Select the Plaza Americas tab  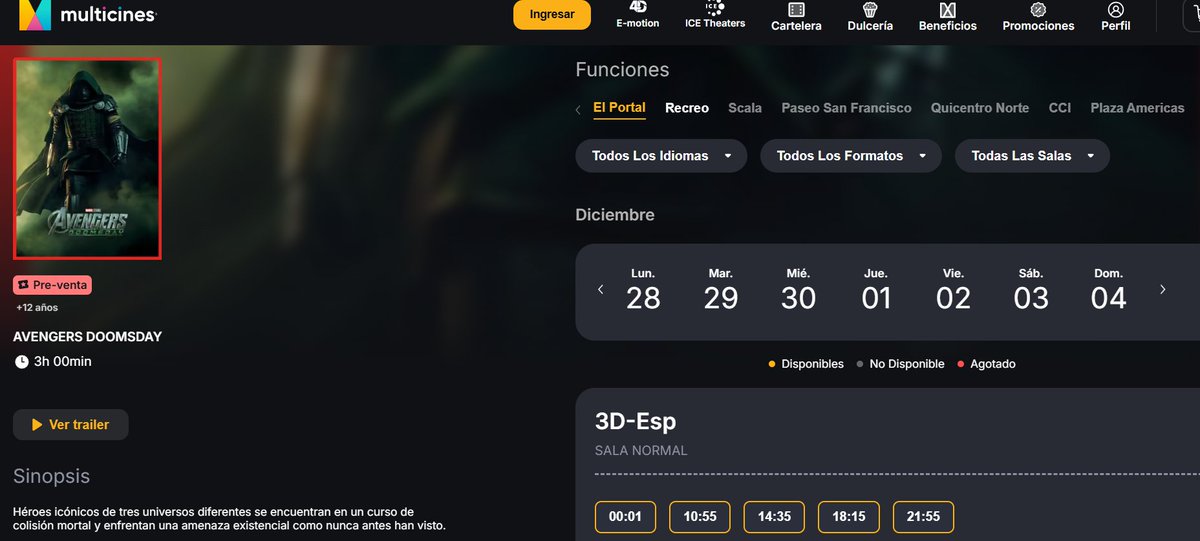1137,108
